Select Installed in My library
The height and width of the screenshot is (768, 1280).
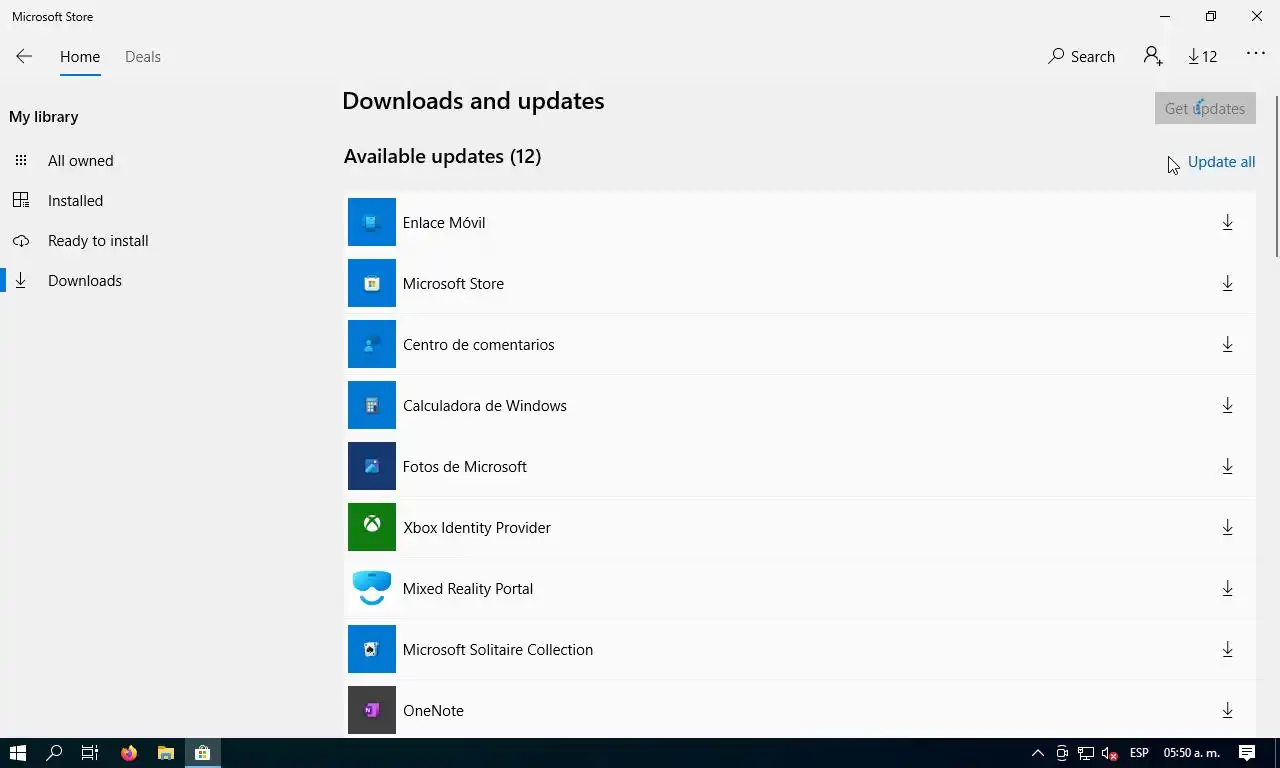(75, 200)
